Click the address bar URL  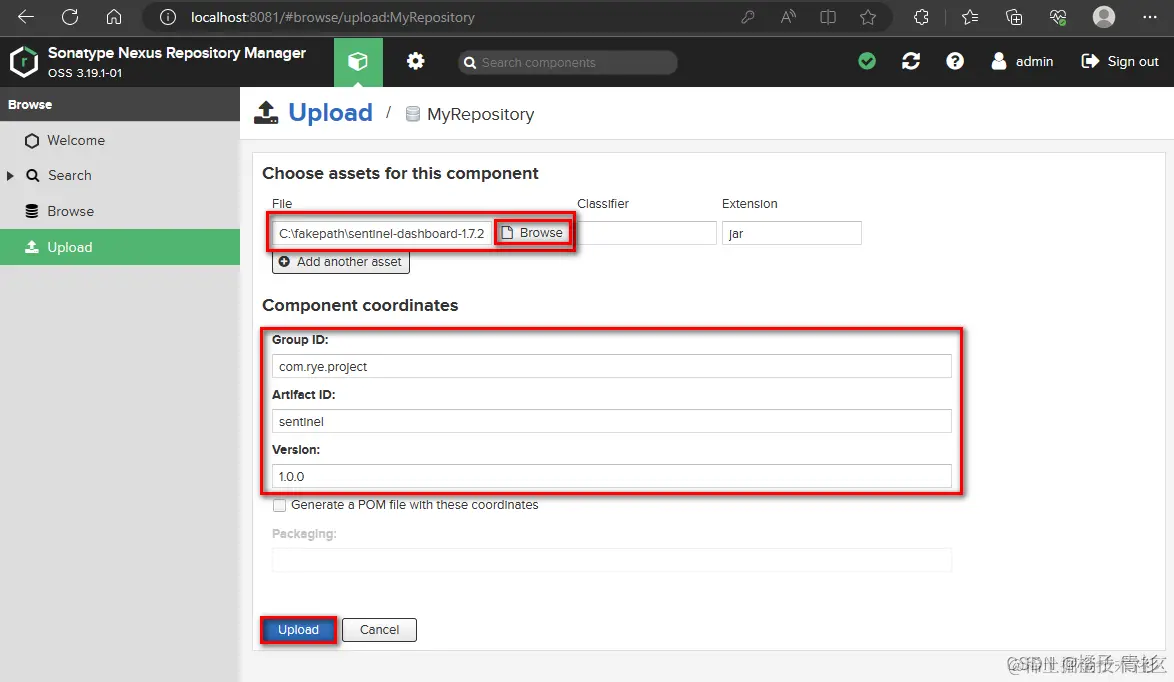point(332,17)
